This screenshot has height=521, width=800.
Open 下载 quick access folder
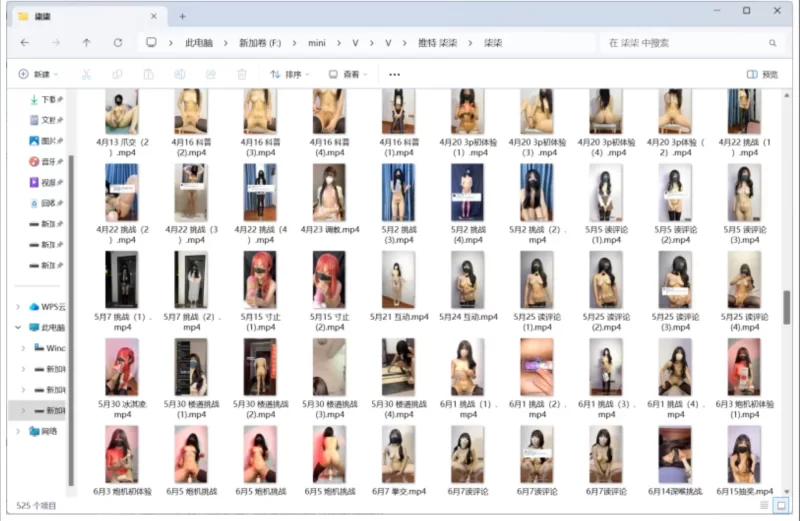(46, 100)
